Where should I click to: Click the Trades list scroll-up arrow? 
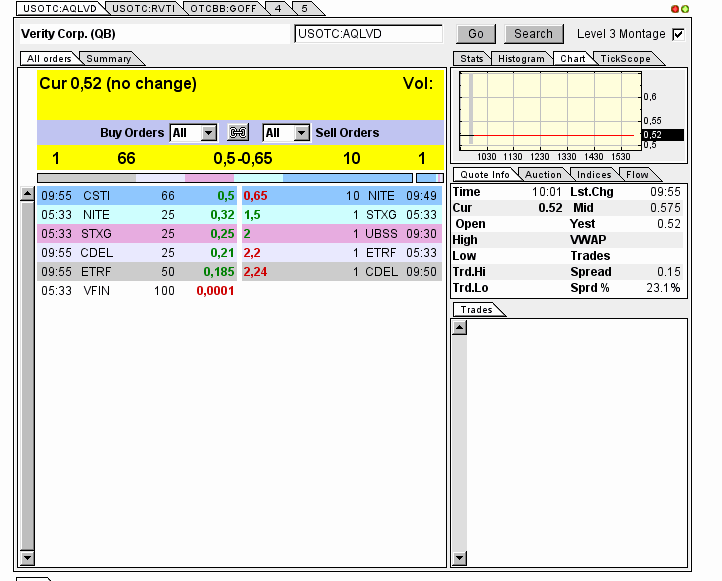tap(459, 327)
